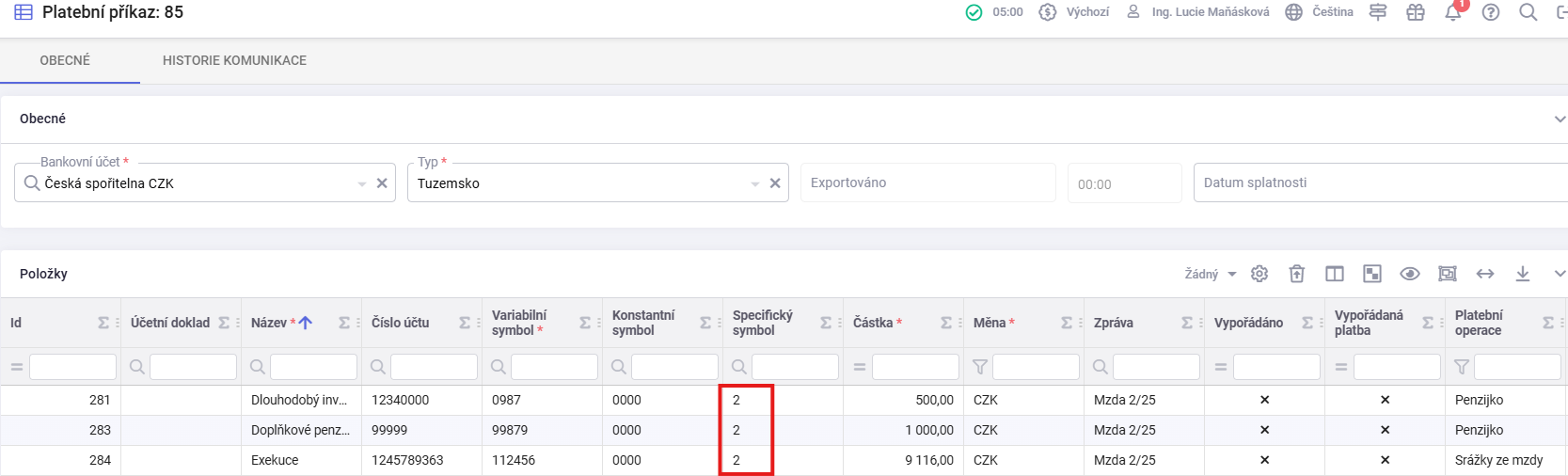1568x476 pixels.
Task: Open language selector Čeština
Action: [1321, 12]
